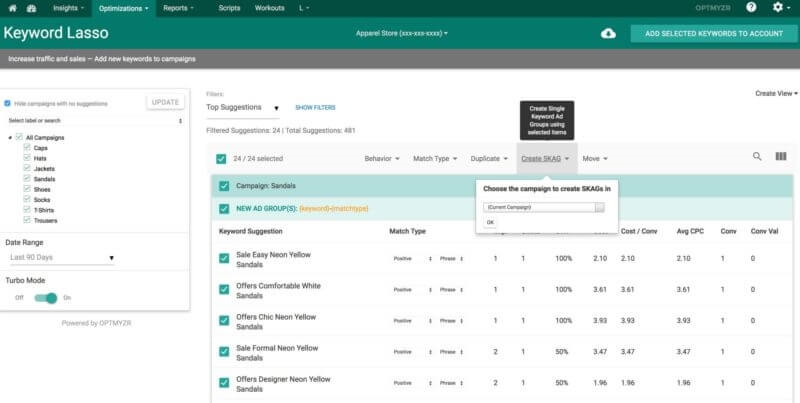Open the column chooser icon
The width and height of the screenshot is (800, 403).
click(781, 157)
